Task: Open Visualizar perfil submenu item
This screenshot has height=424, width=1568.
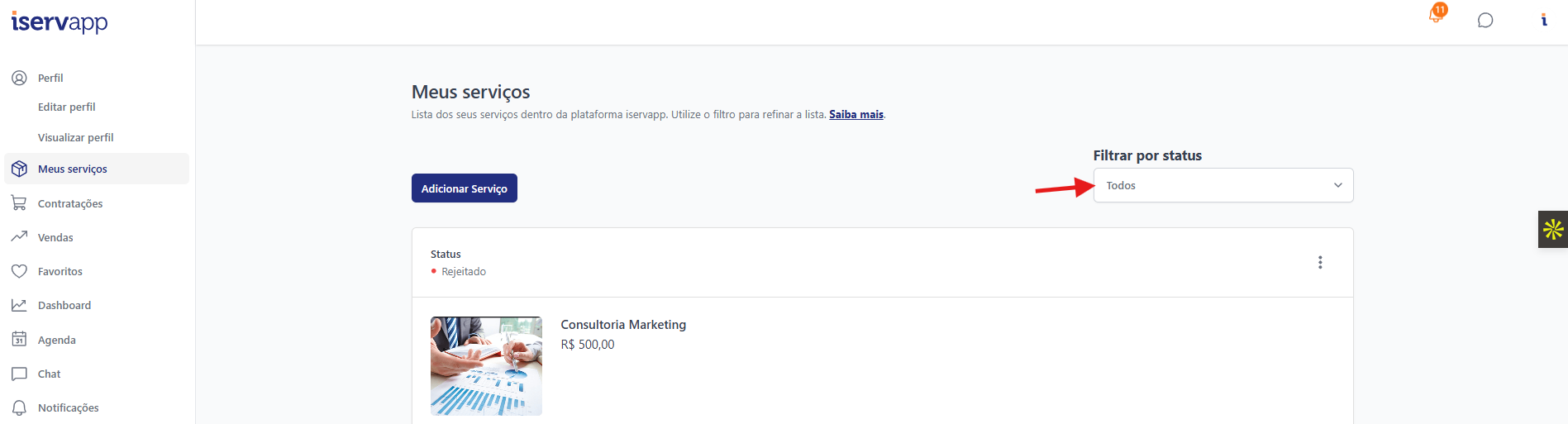Action: point(76,137)
